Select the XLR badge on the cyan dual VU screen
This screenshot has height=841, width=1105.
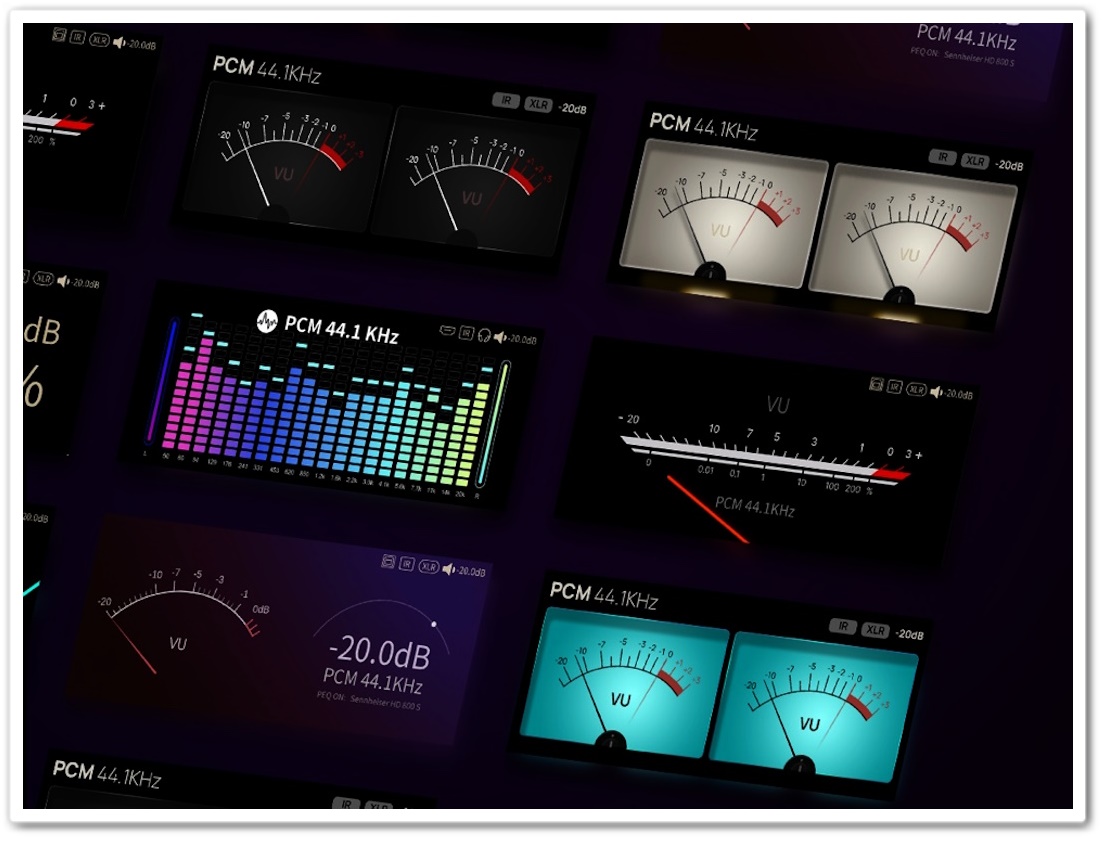coord(875,630)
